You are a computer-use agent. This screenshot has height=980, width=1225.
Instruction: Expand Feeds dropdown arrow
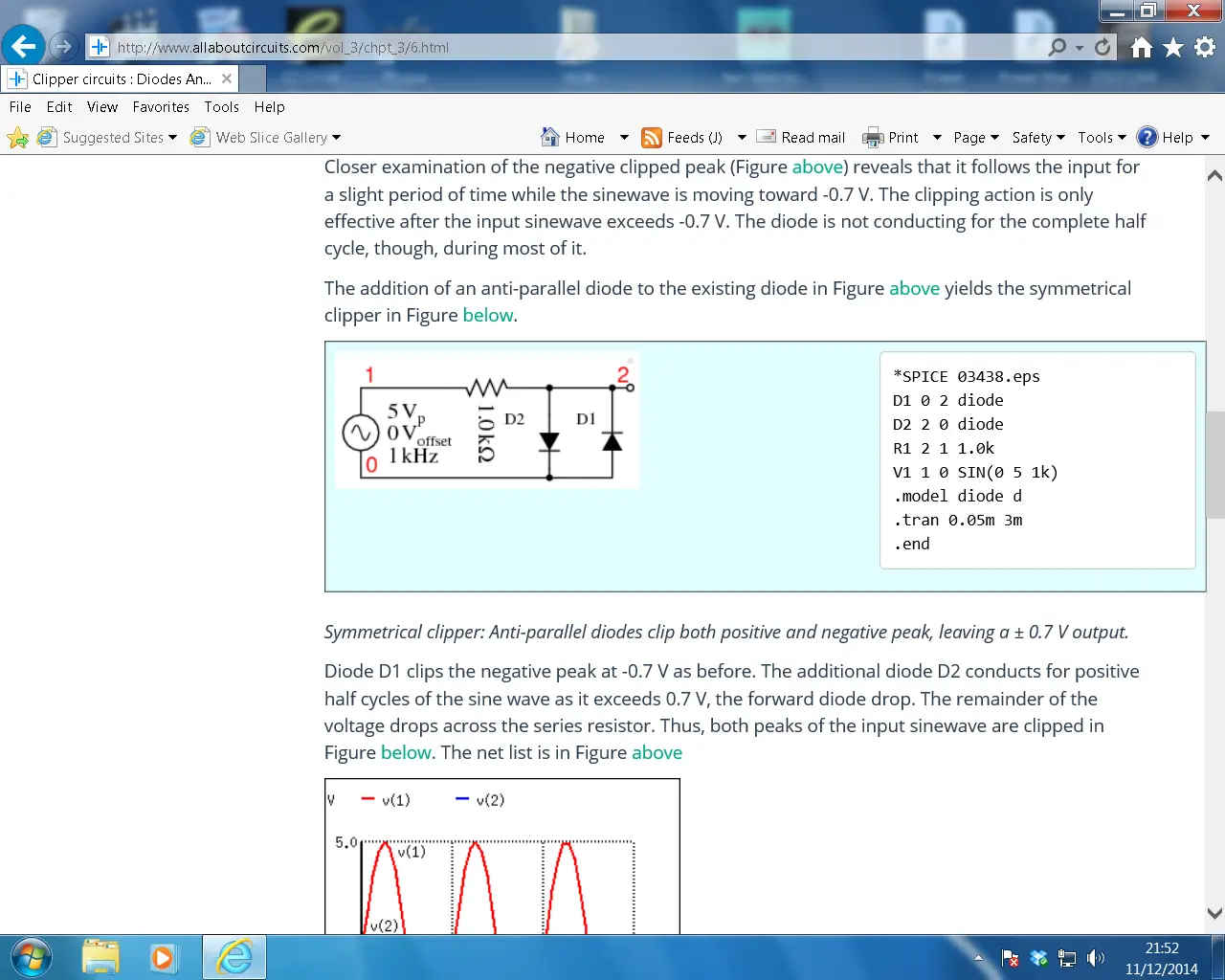pos(742,138)
